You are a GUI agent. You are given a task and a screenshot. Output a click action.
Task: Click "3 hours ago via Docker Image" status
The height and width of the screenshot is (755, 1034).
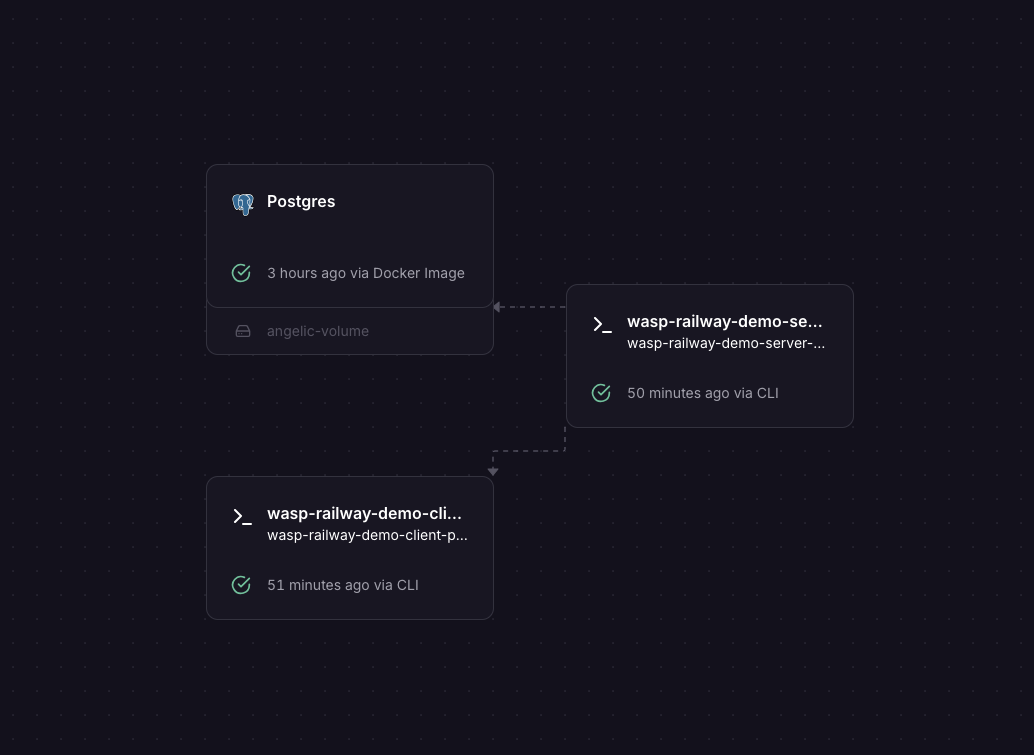365,273
